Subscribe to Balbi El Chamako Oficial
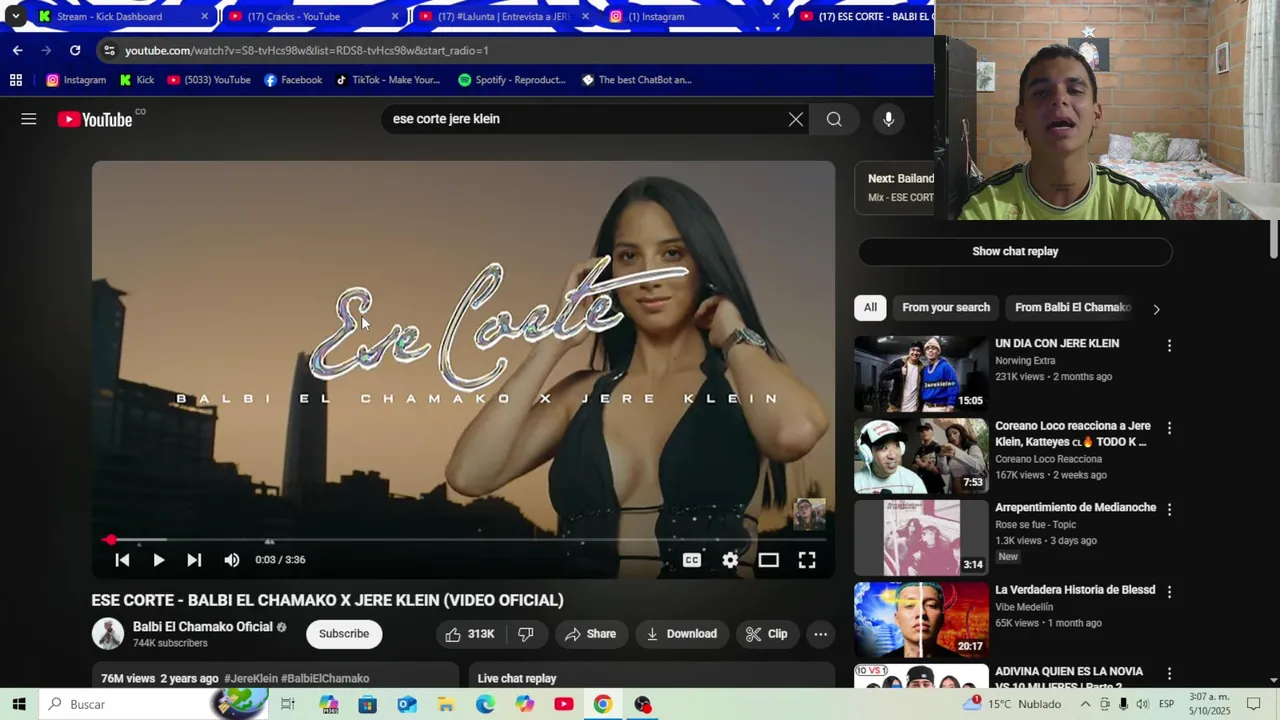The height and width of the screenshot is (720, 1280). coord(344,634)
